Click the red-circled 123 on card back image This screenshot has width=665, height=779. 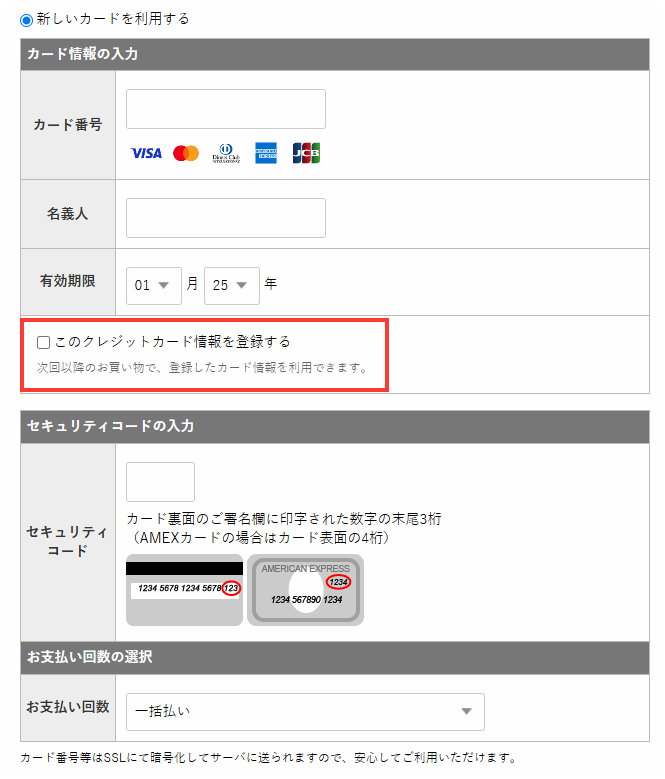pos(232,588)
